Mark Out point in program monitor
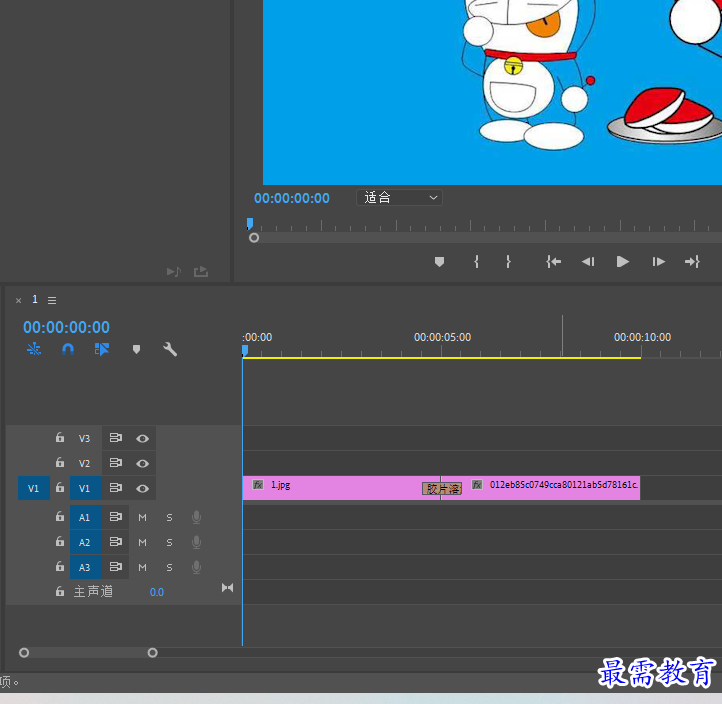Viewport: 722px width, 704px height. [508, 262]
